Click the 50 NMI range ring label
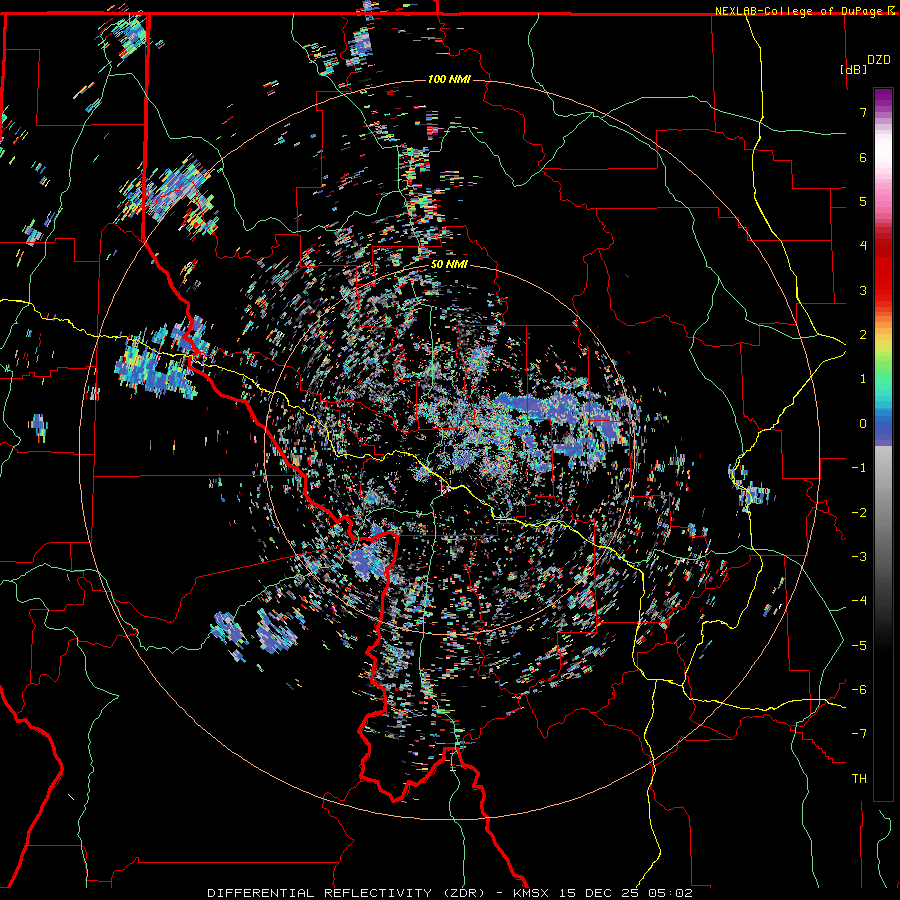The image size is (900, 900). (x=449, y=265)
